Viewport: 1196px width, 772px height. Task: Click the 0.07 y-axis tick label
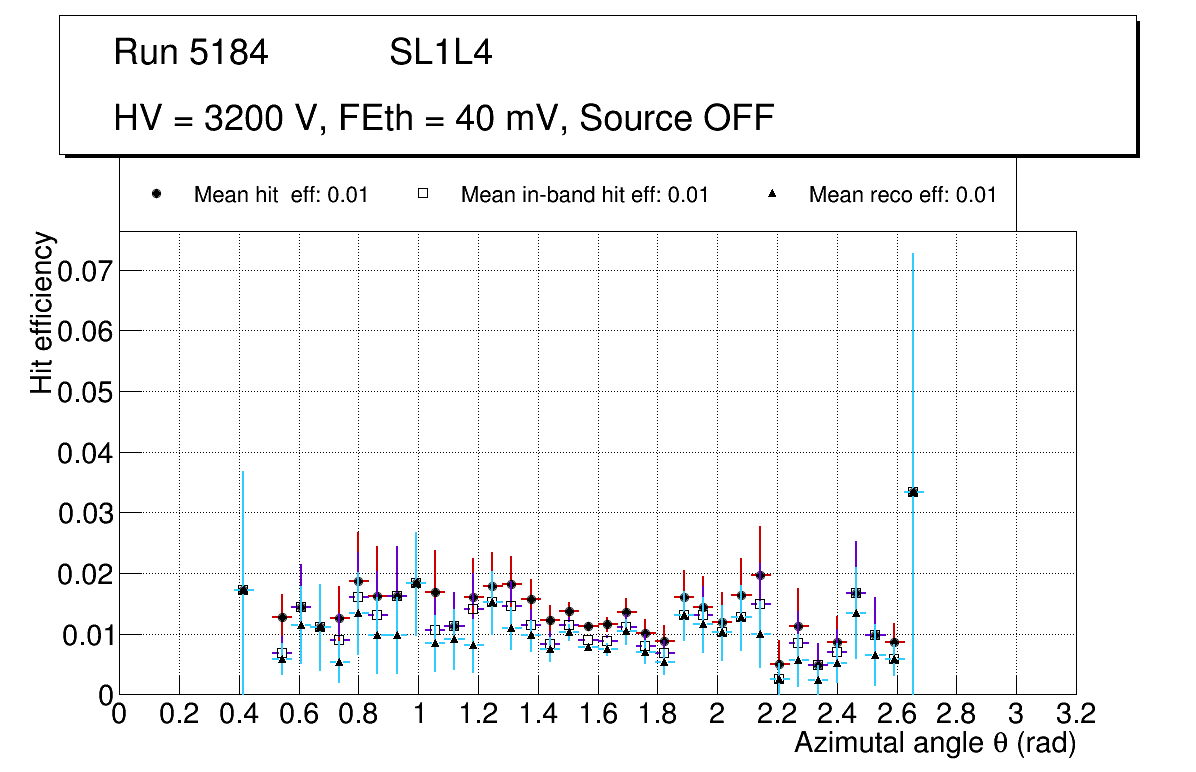(83, 270)
